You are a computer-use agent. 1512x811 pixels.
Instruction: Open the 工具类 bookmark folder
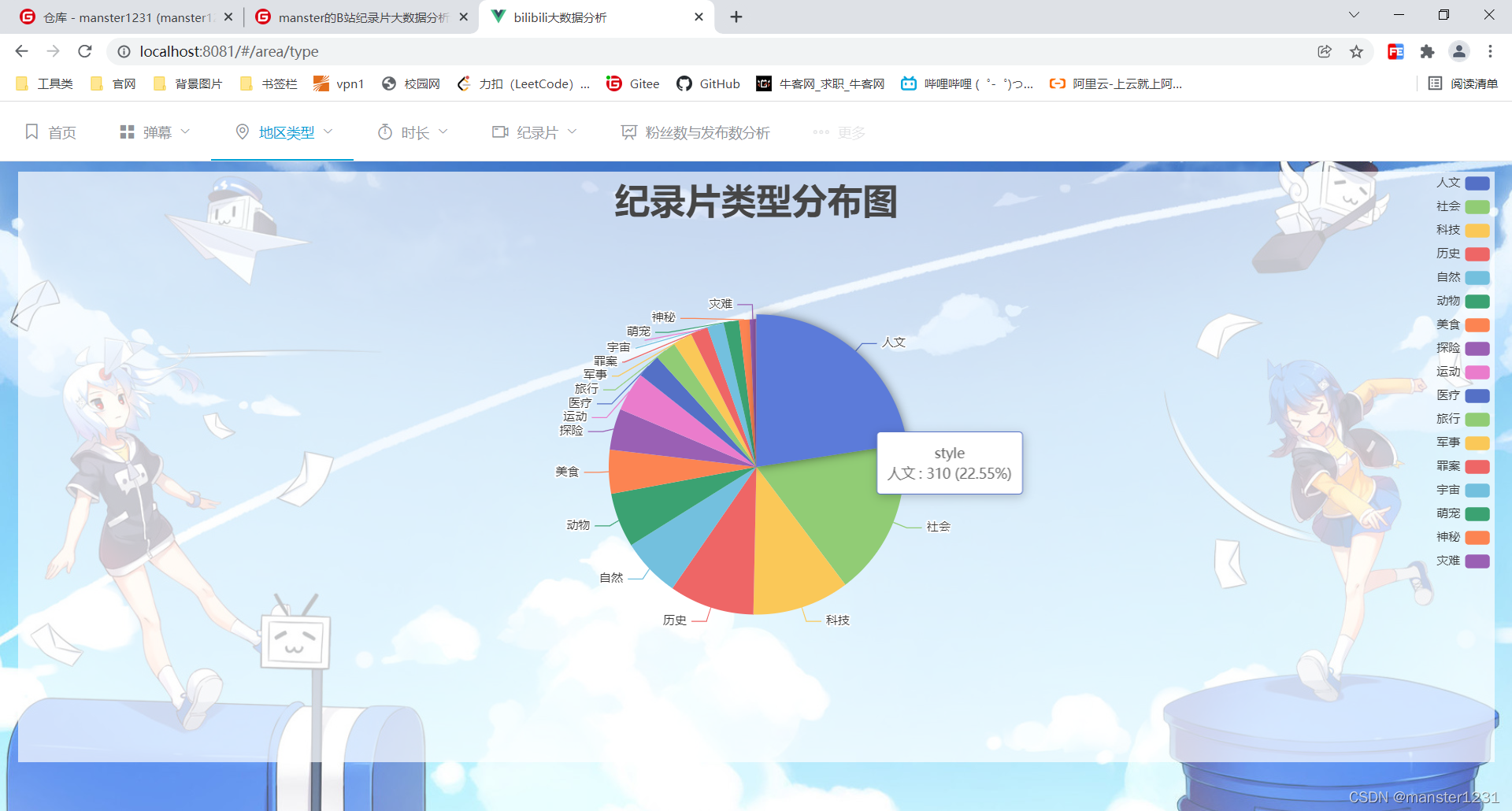click(44, 83)
